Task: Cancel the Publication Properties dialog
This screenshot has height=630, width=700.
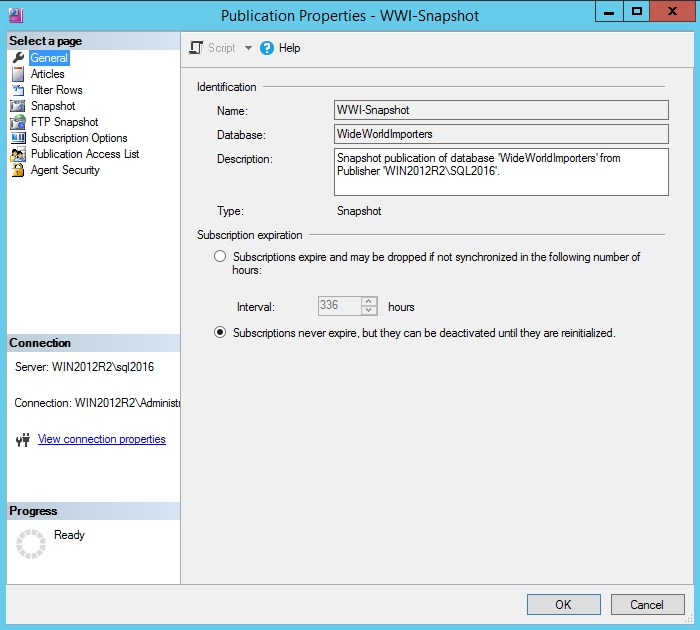Action: pyautogui.click(x=647, y=605)
